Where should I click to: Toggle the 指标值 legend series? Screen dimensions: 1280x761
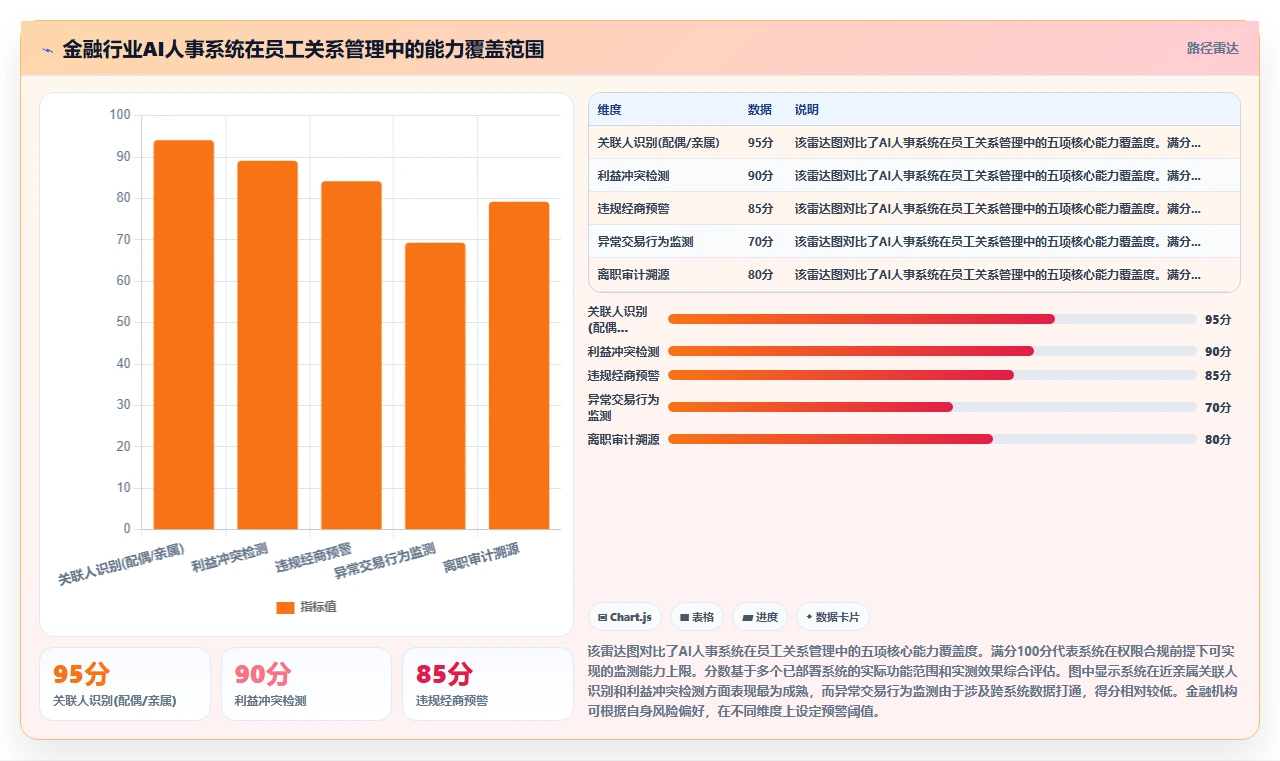tap(306, 607)
